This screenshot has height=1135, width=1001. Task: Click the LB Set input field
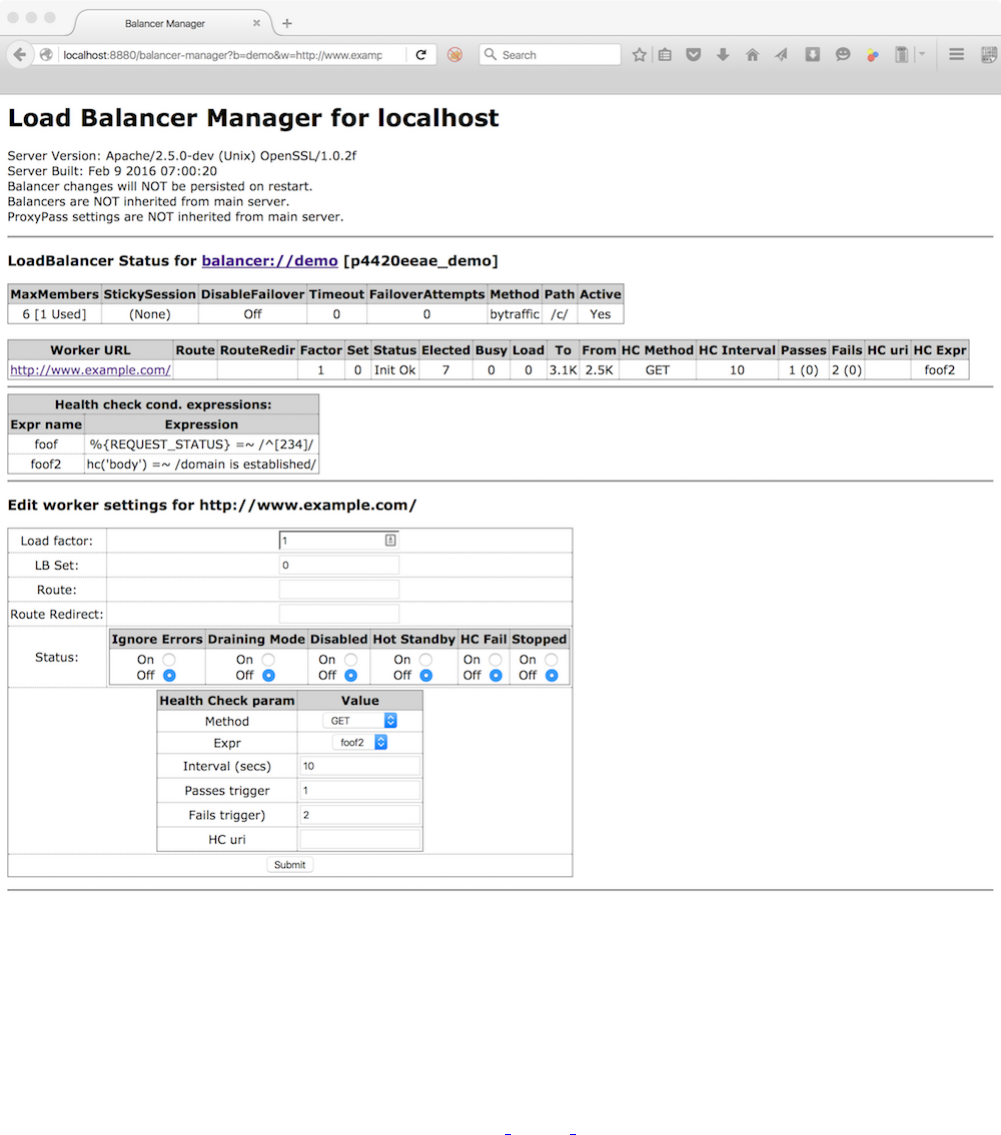[339, 565]
